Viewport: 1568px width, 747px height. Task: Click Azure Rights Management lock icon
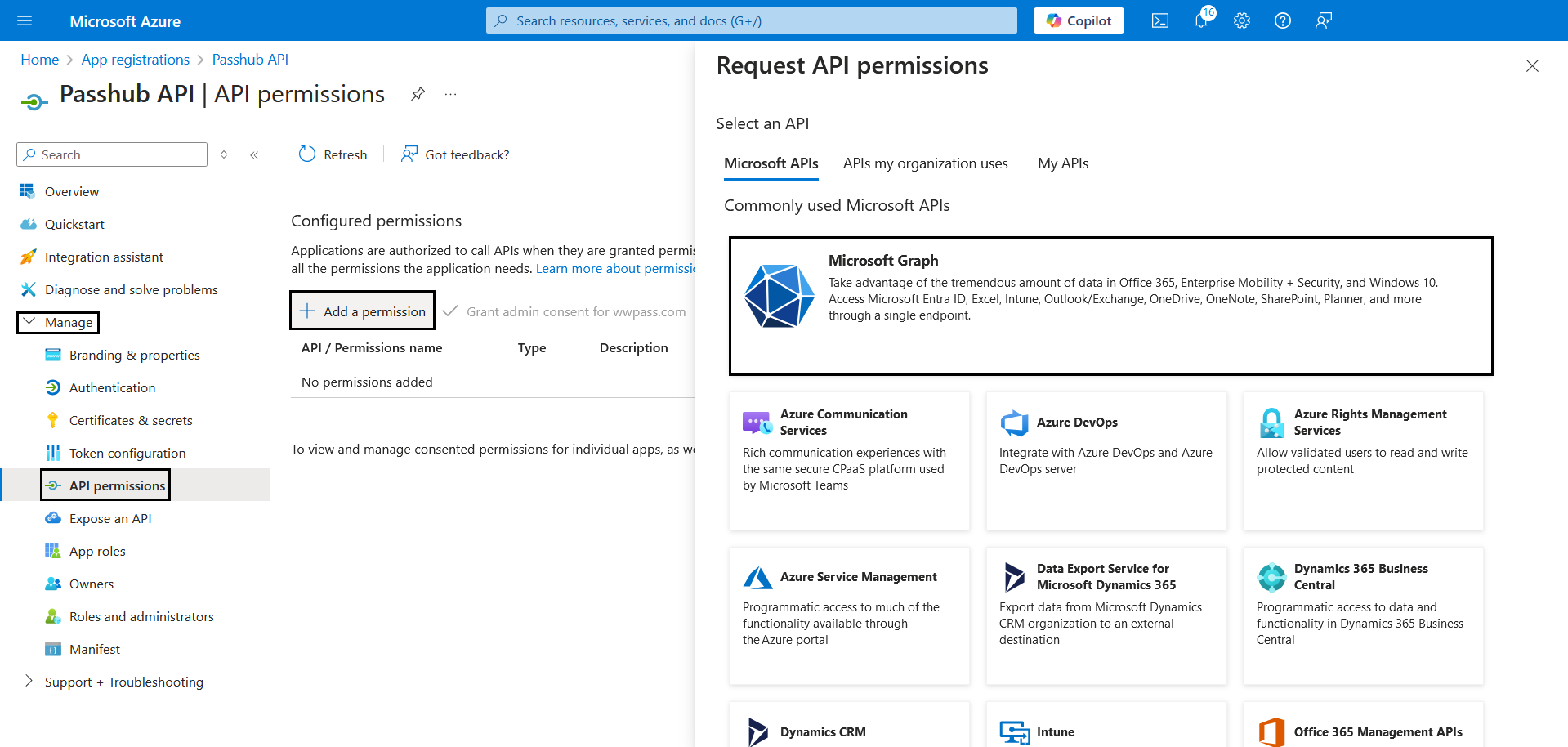[1271, 423]
